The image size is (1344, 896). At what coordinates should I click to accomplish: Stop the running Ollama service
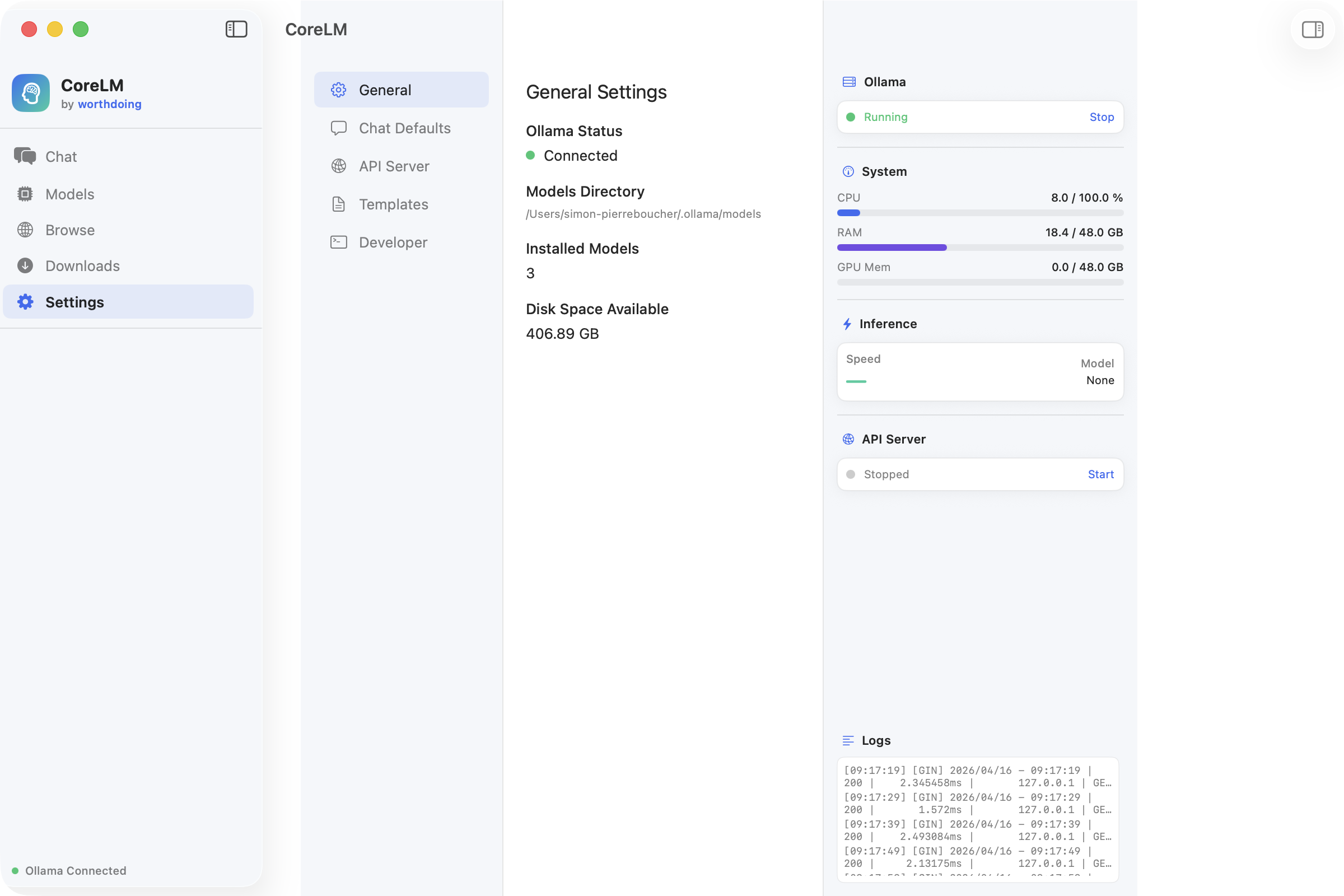(x=1101, y=117)
